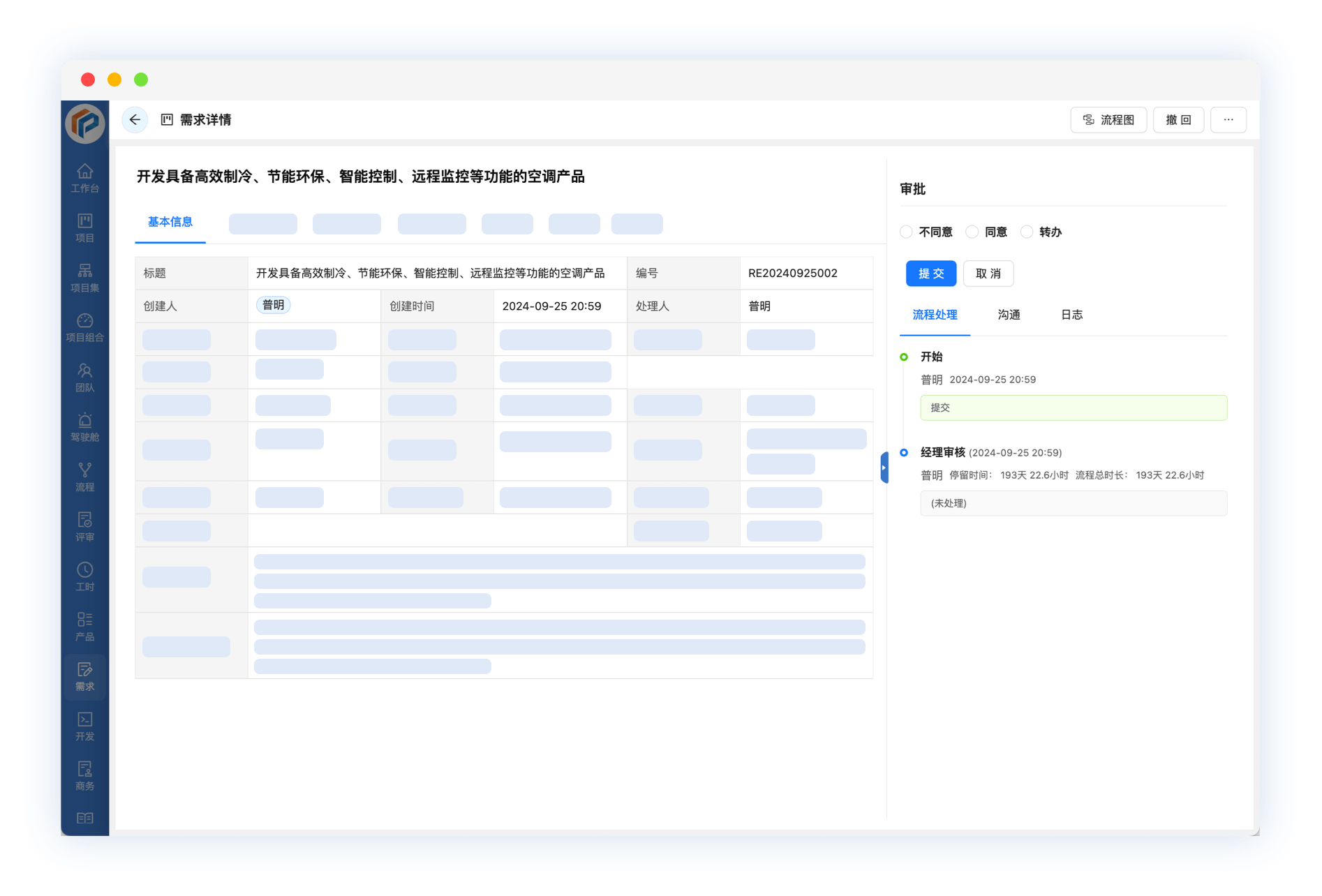Collapse the approval panel with the blue handle
The width and height of the screenshot is (1322, 896).
pyautogui.click(x=884, y=468)
